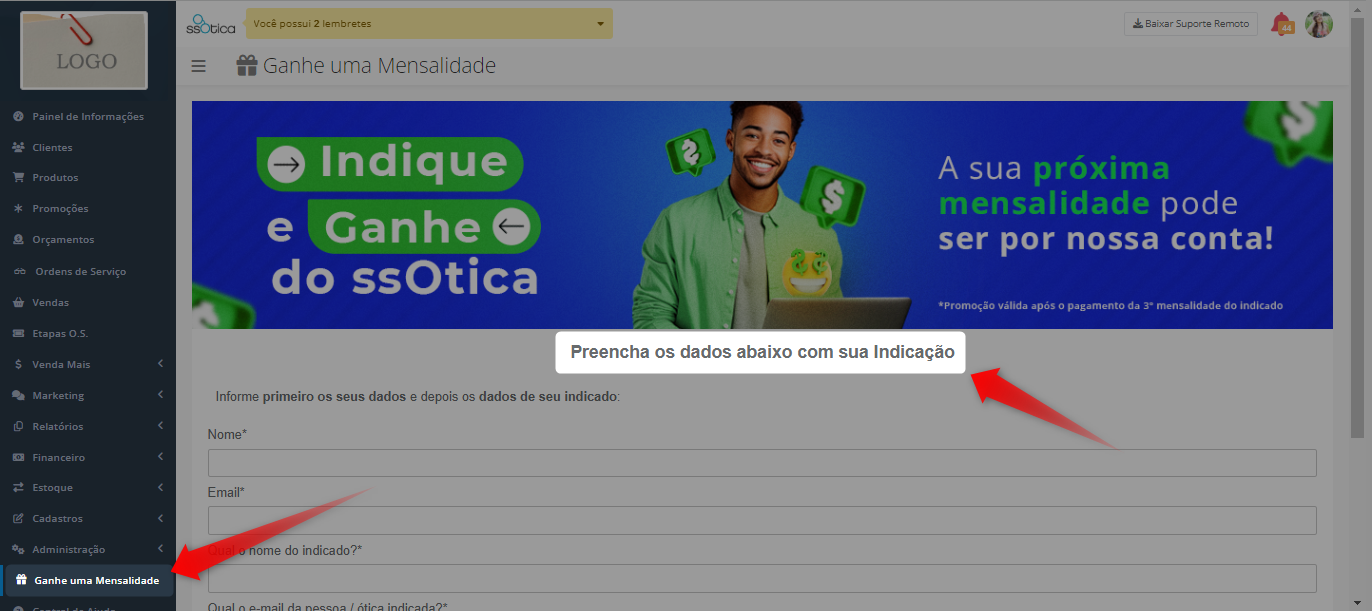Click Baixar Suporte Remoto button
This screenshot has width=1372, height=611.
(x=1191, y=24)
